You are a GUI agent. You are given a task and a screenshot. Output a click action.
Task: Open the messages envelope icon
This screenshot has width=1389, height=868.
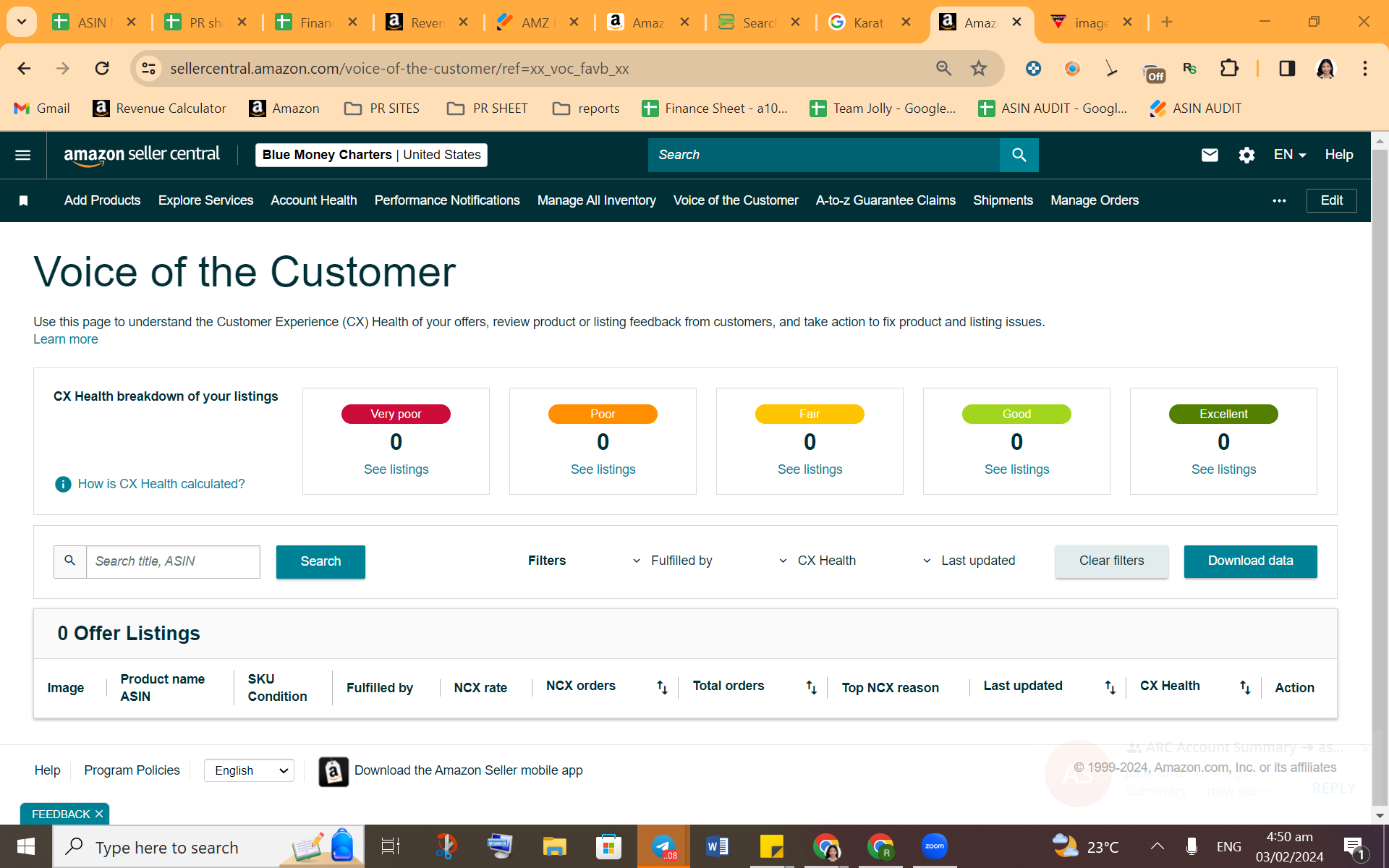click(1210, 155)
